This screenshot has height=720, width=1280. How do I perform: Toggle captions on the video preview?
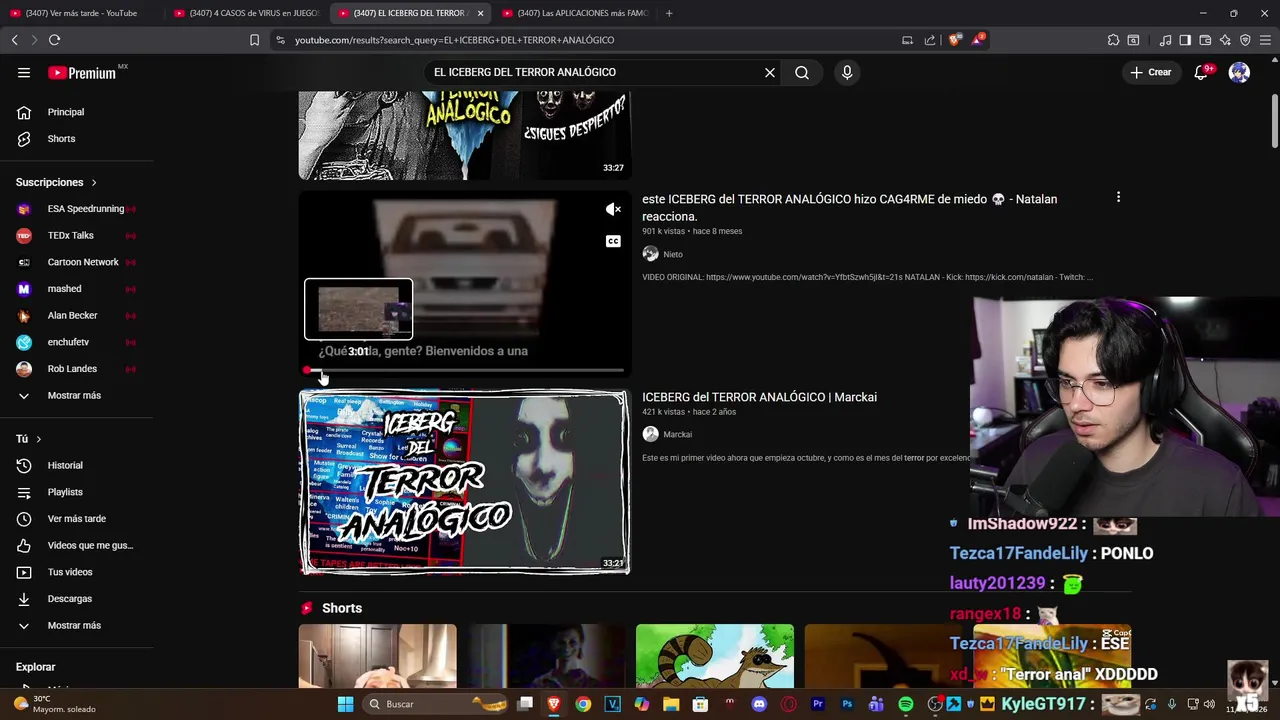tap(613, 241)
